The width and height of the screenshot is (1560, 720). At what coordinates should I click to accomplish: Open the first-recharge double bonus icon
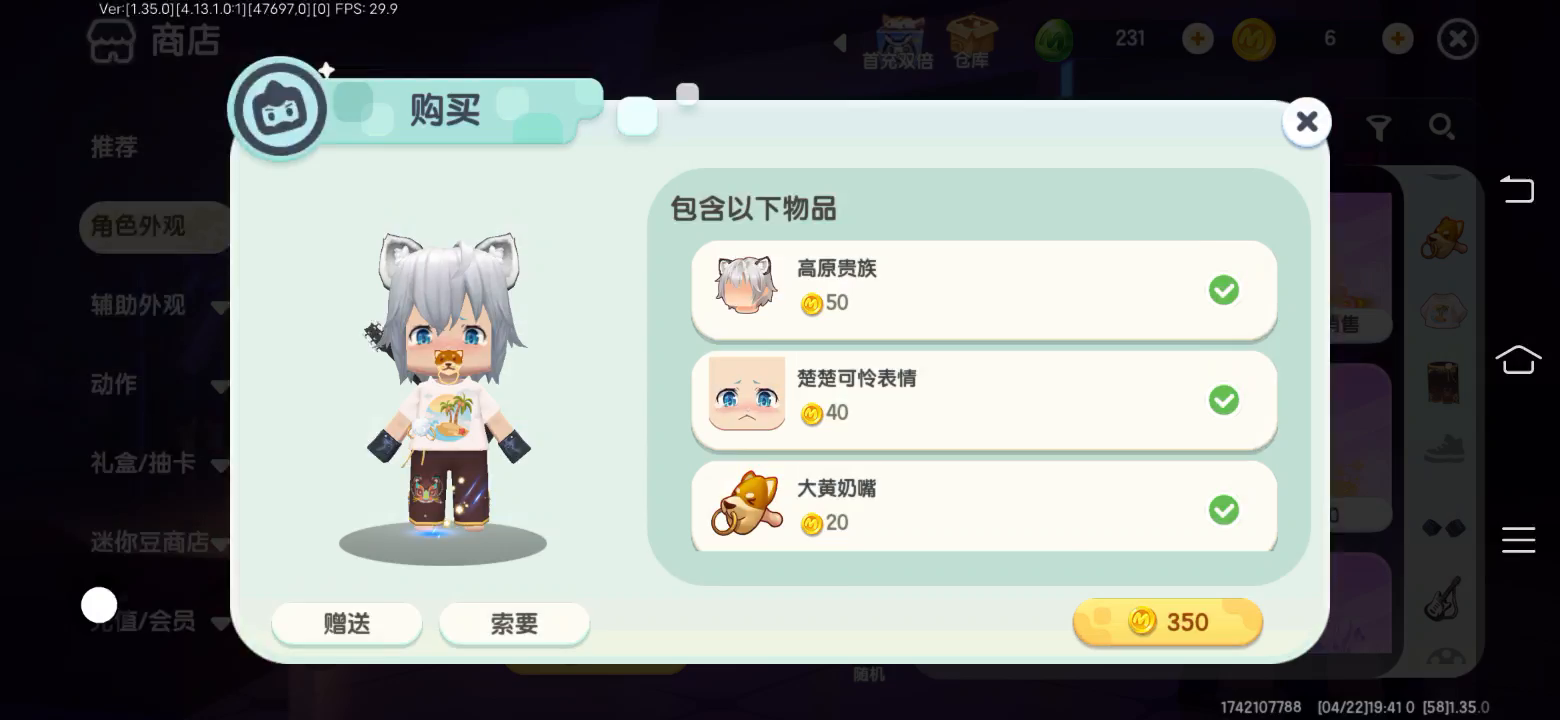(898, 42)
